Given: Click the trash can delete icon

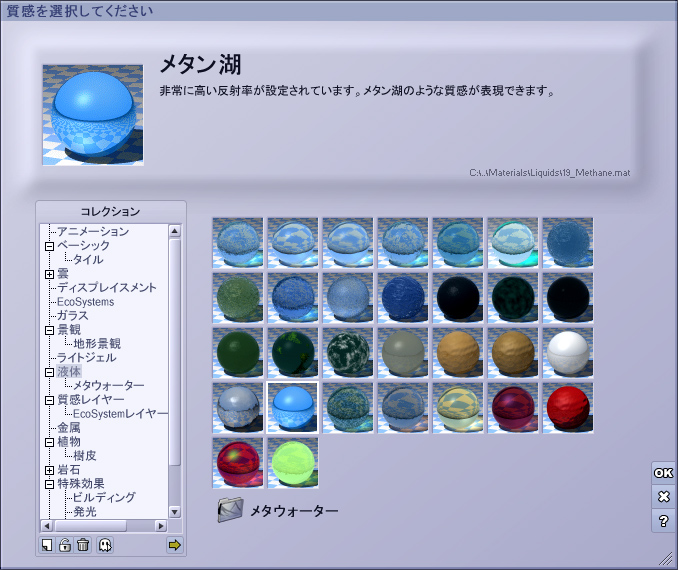Looking at the screenshot, I should coord(83,545).
